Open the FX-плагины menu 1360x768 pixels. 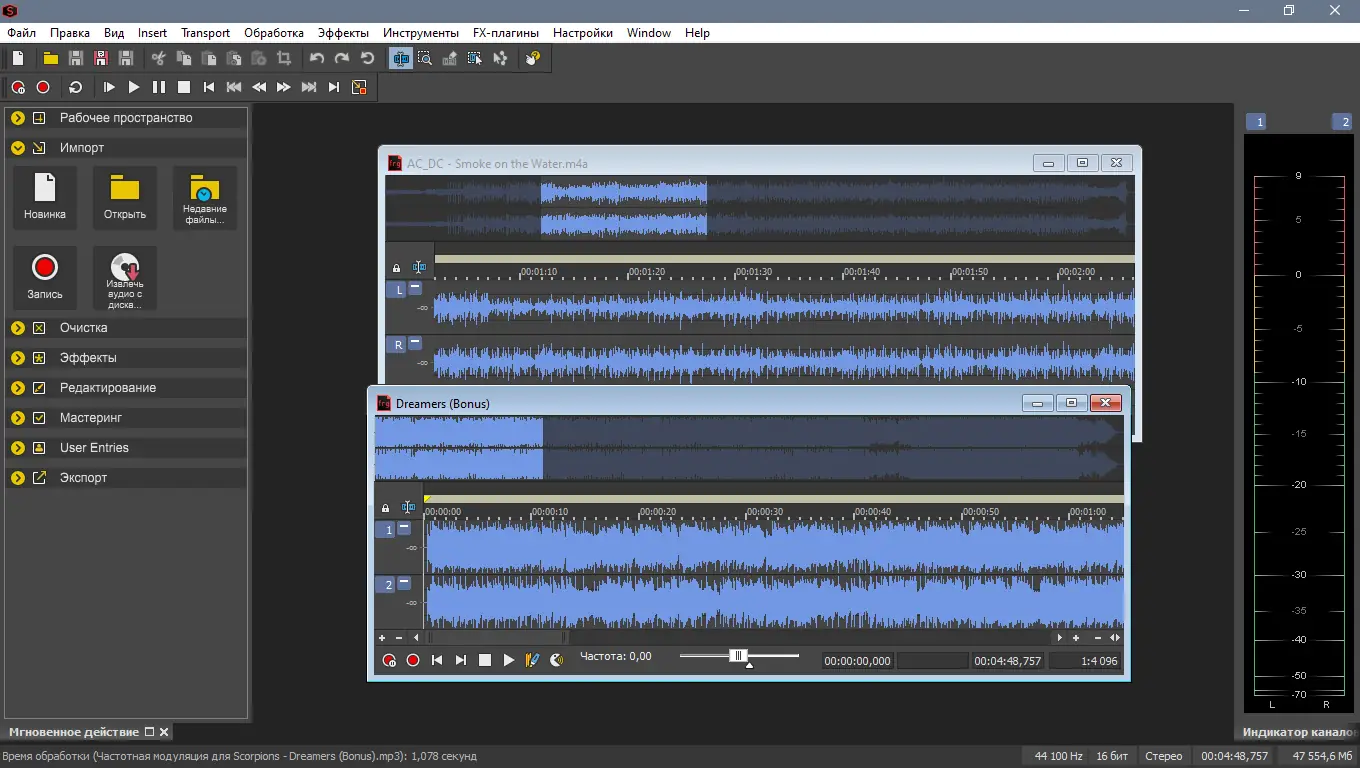pyautogui.click(x=505, y=32)
